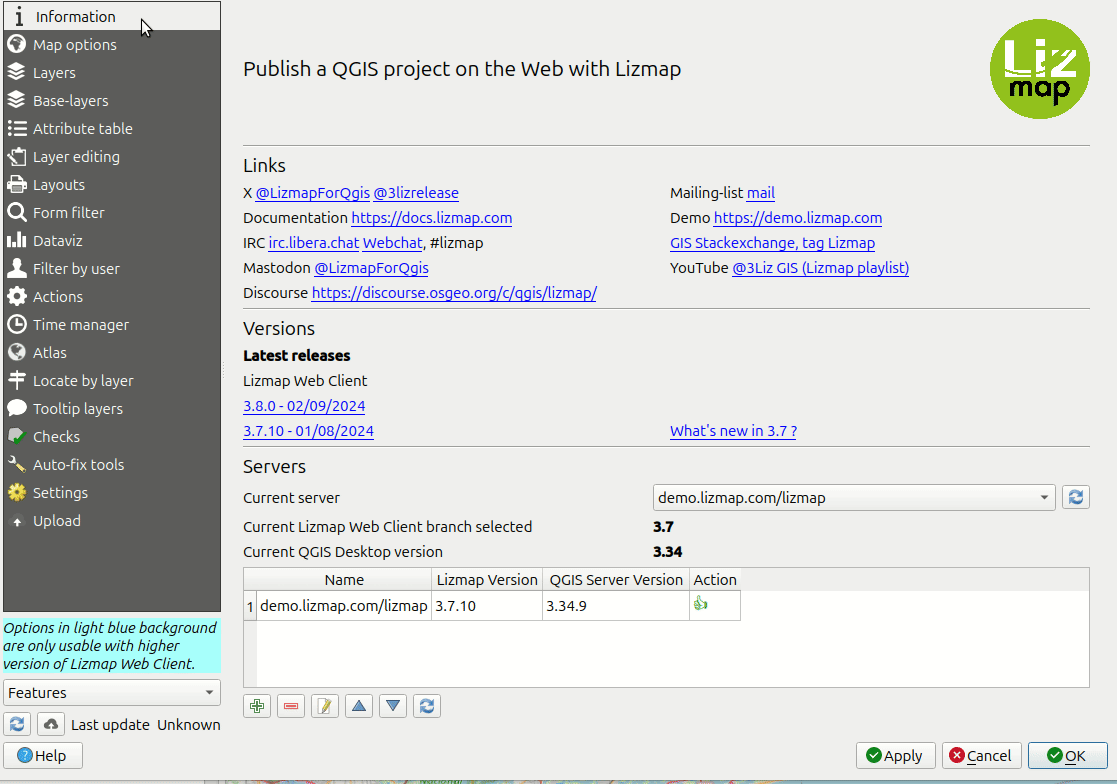Click the 3.34.9 QGIS Server Version cell
This screenshot has height=784, width=1117.
point(616,606)
